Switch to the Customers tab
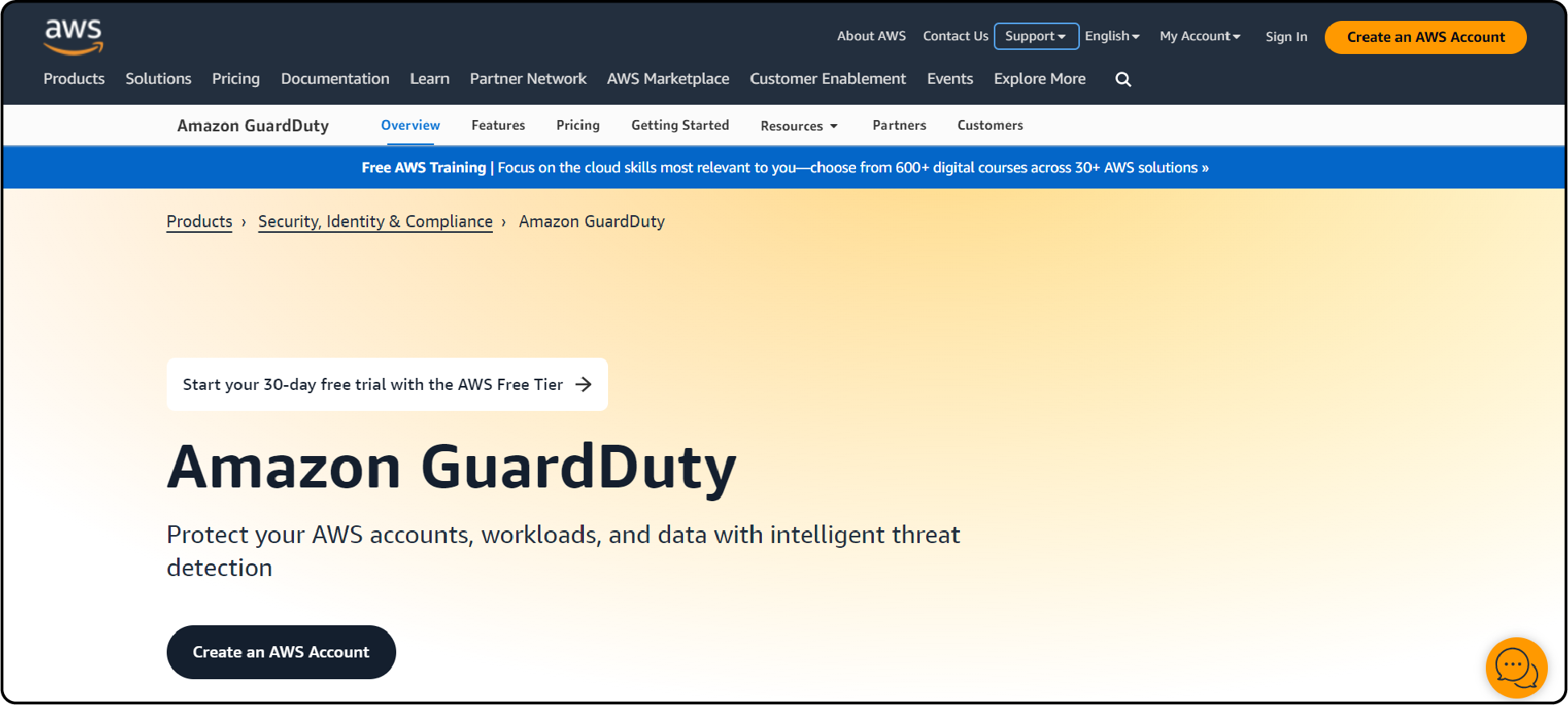Viewport: 1568px width, 705px height. coord(991,126)
